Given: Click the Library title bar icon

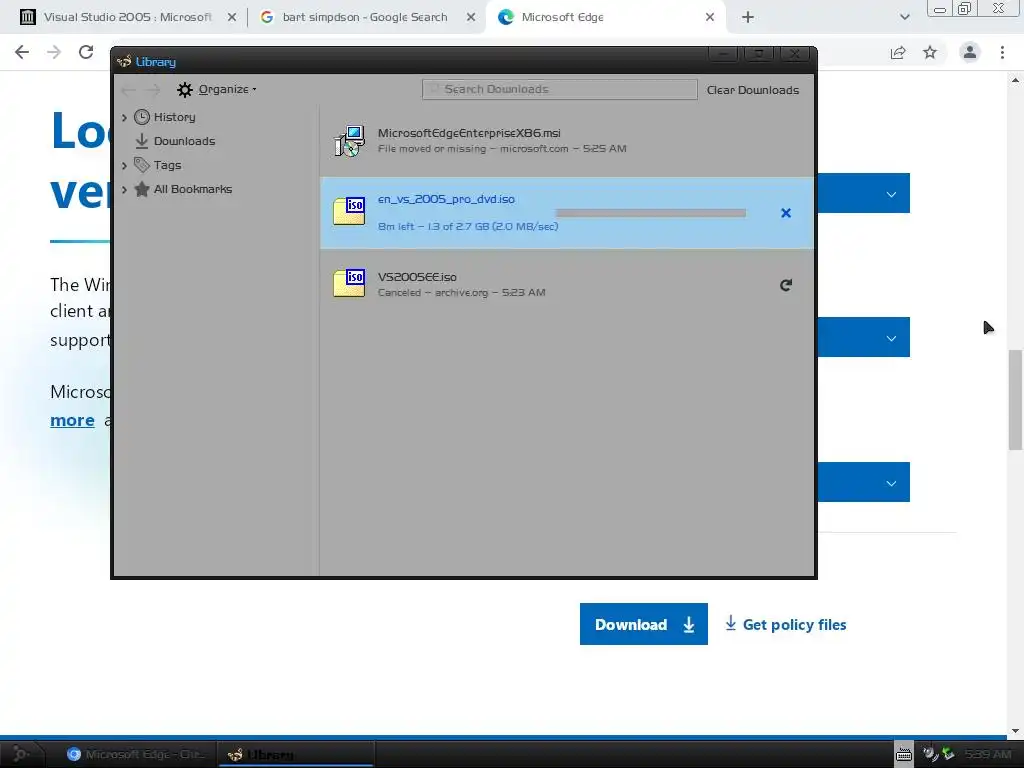Looking at the screenshot, I should 124,62.
